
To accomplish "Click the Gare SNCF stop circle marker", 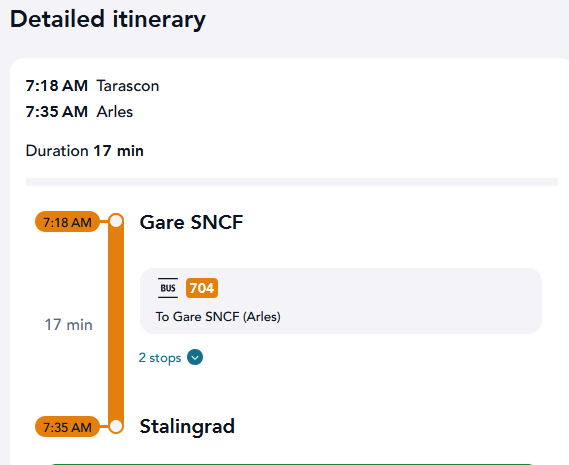I will coord(116,221).
